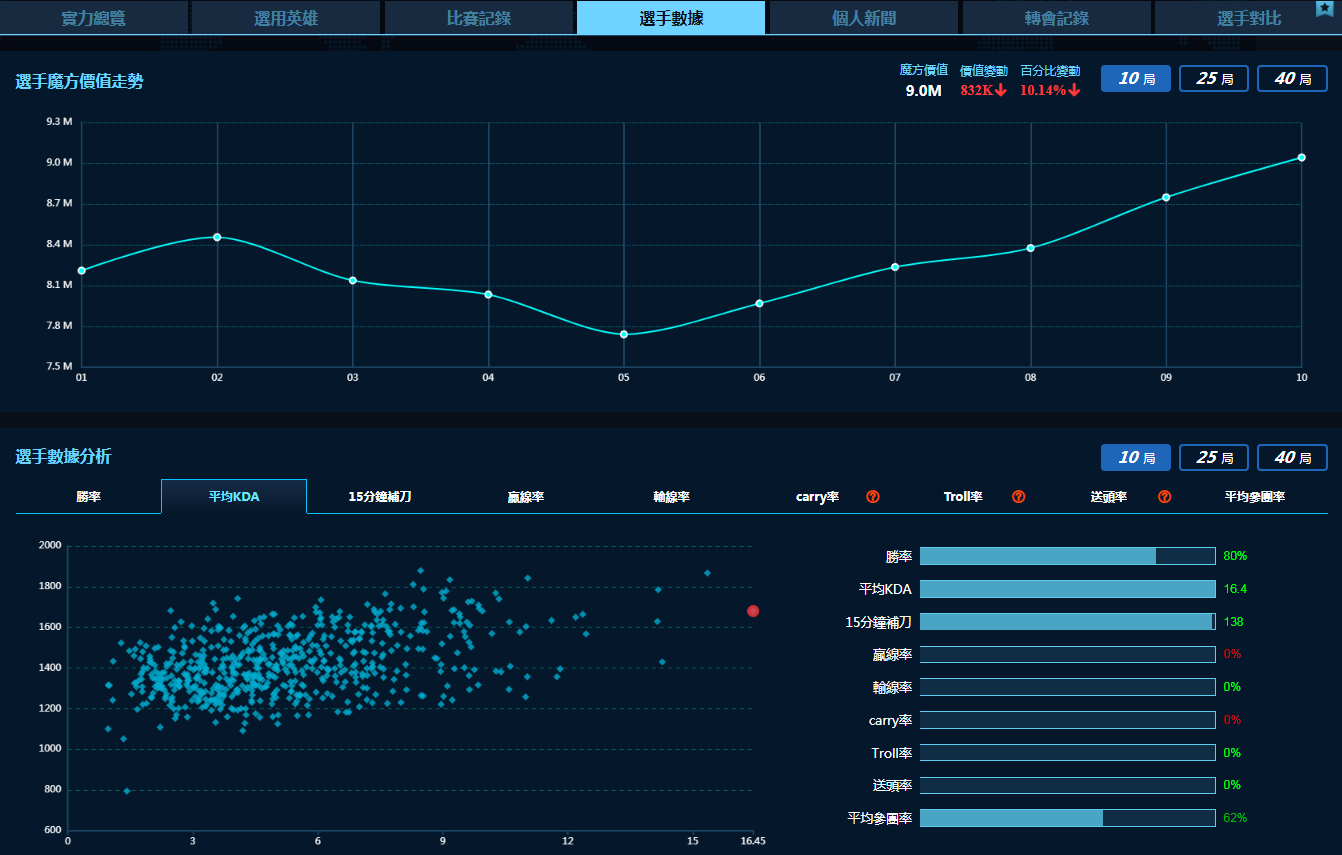This screenshot has height=855, width=1342.
Task: Click the red down arrow next to 10.14%
Action: click(x=1074, y=91)
